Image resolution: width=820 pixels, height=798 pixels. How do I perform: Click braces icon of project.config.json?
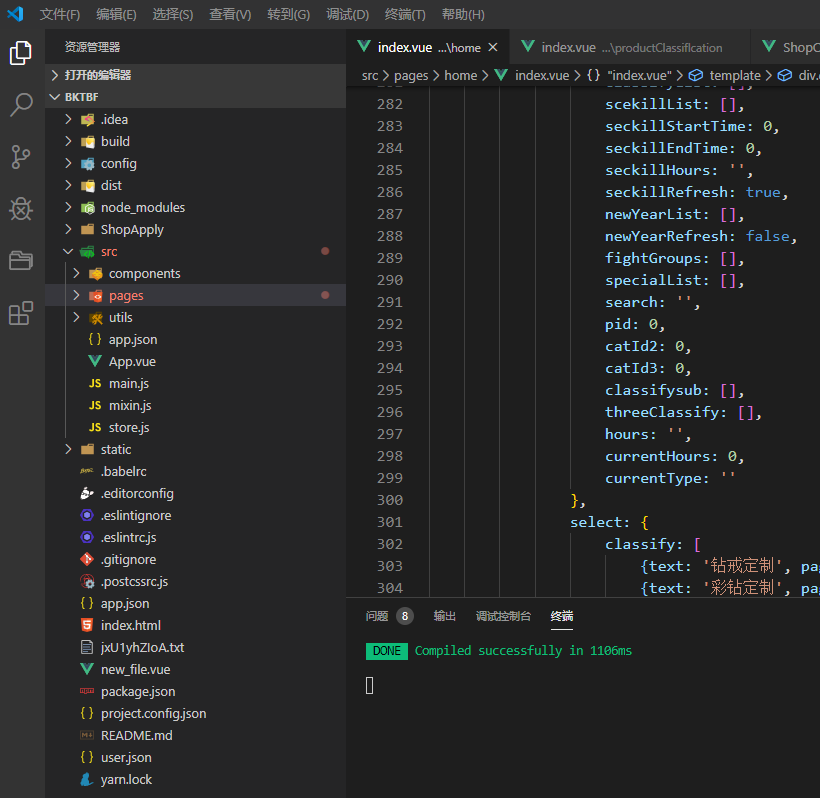coord(87,713)
